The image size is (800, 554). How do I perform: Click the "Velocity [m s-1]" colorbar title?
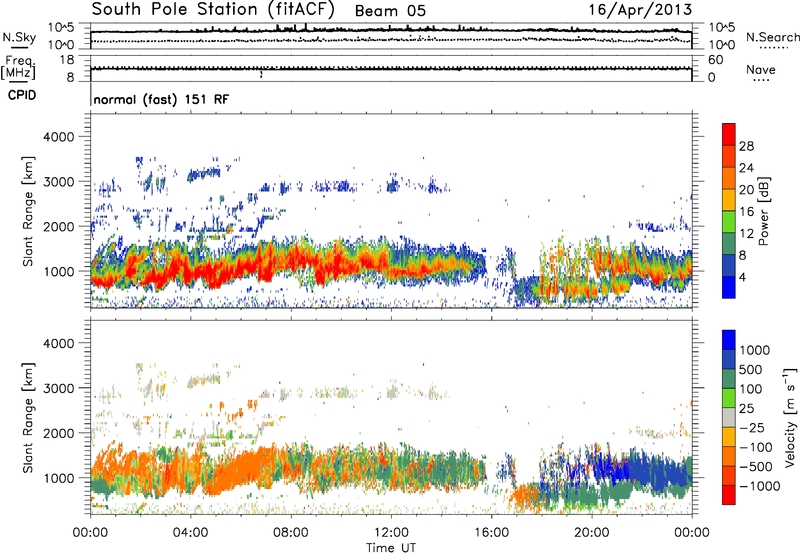click(790, 417)
